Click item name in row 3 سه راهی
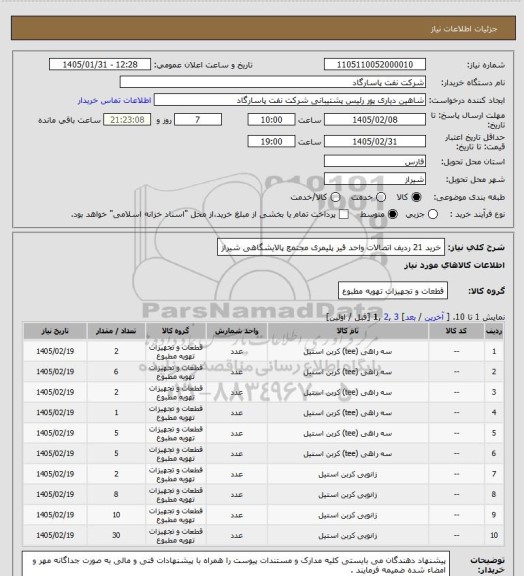The height and width of the screenshot is (576, 524). [348, 392]
